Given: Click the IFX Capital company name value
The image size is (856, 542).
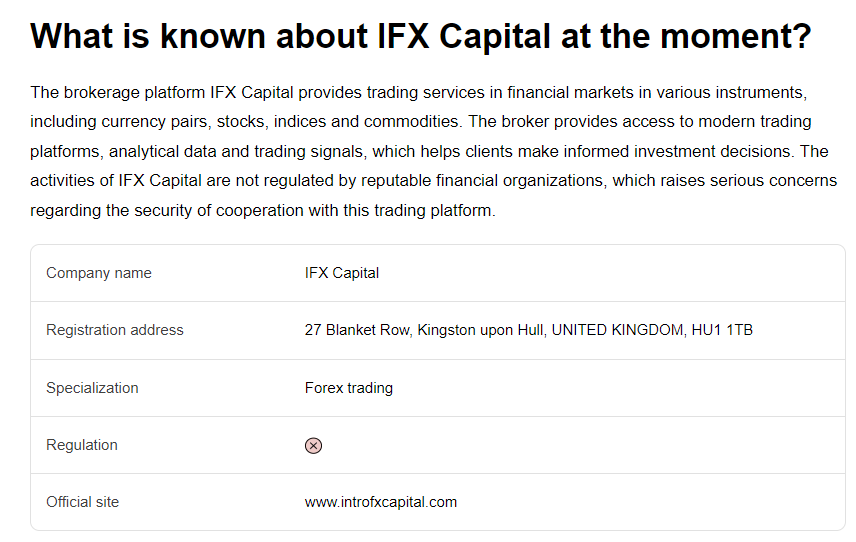Looking at the screenshot, I should [x=342, y=273].
